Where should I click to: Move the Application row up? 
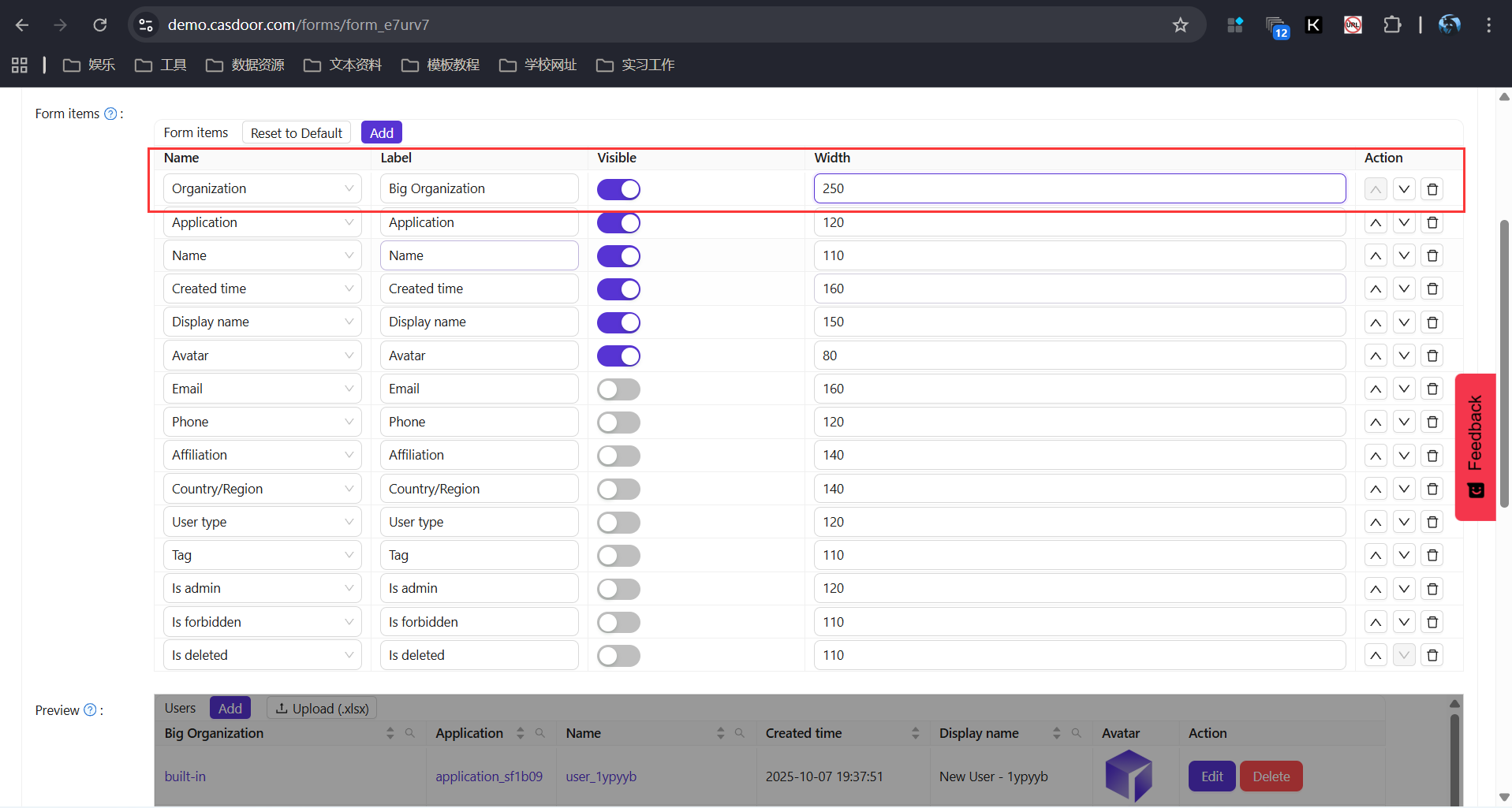pos(1376,223)
